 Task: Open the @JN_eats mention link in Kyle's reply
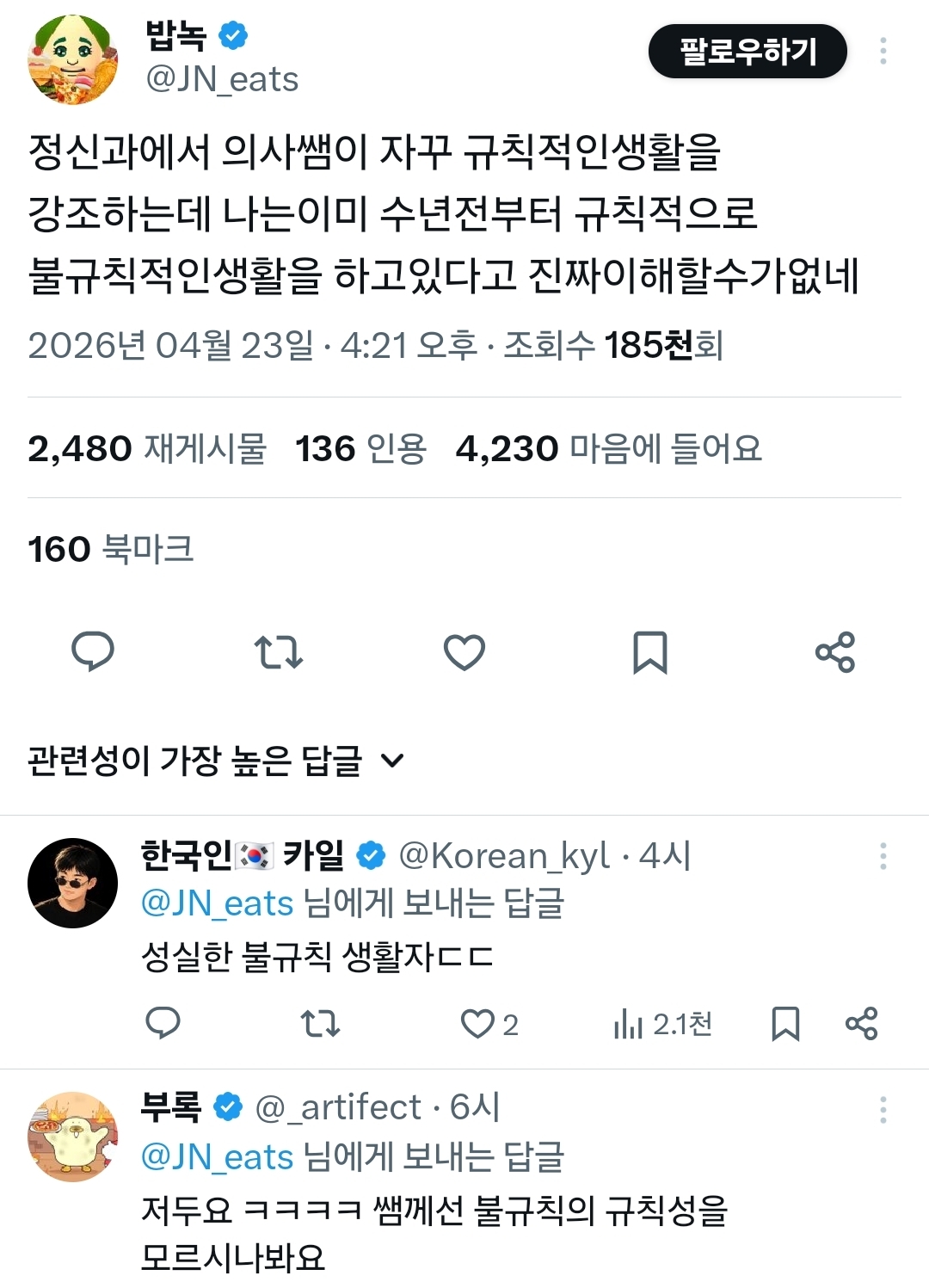(x=215, y=903)
